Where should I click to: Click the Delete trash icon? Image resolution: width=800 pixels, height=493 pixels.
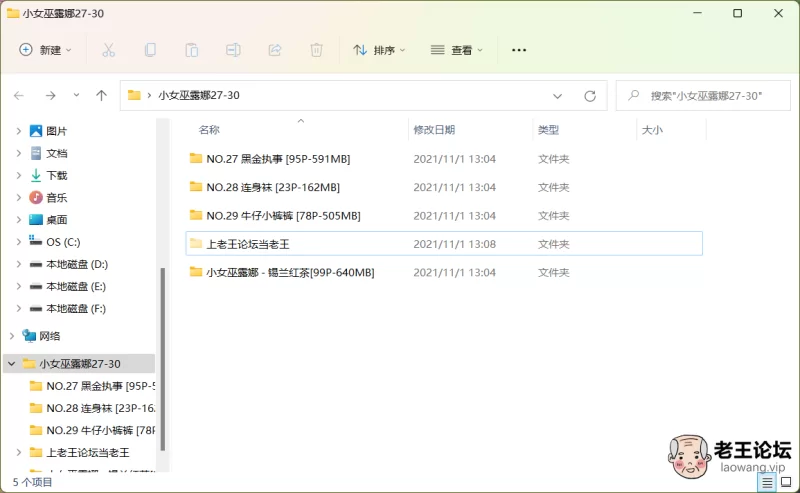(x=316, y=50)
